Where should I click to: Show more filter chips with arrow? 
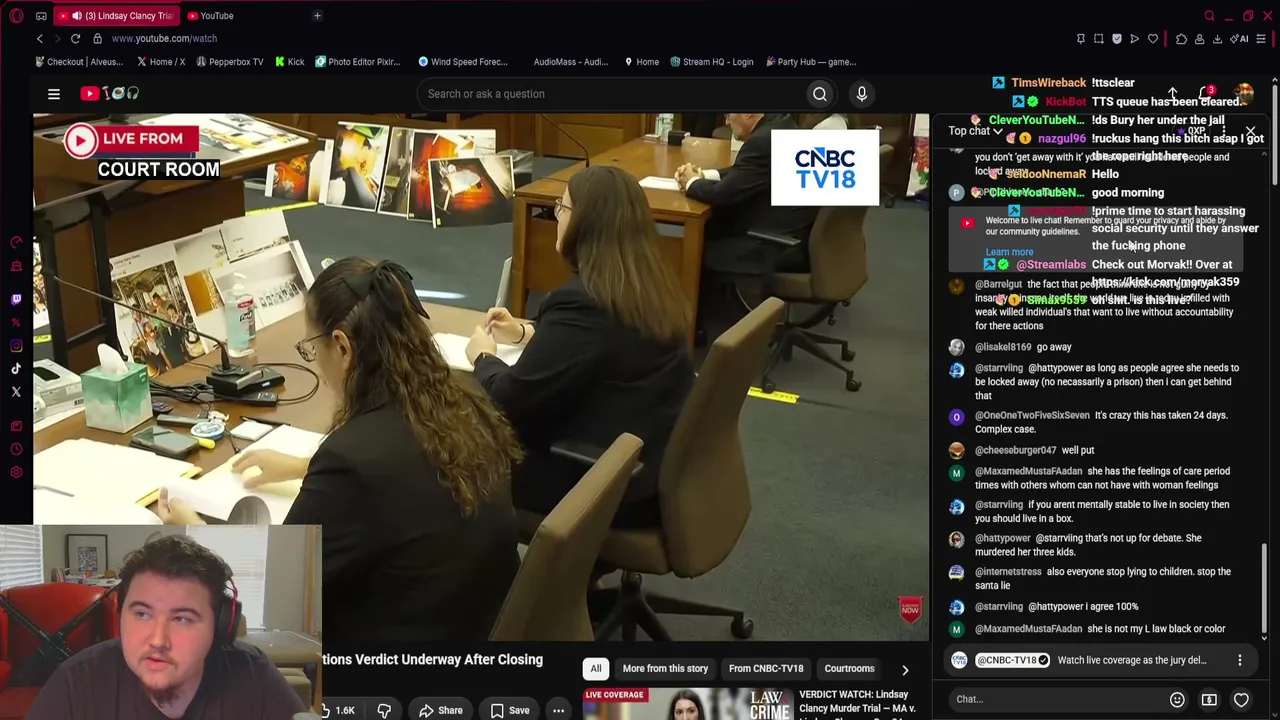[905, 670]
